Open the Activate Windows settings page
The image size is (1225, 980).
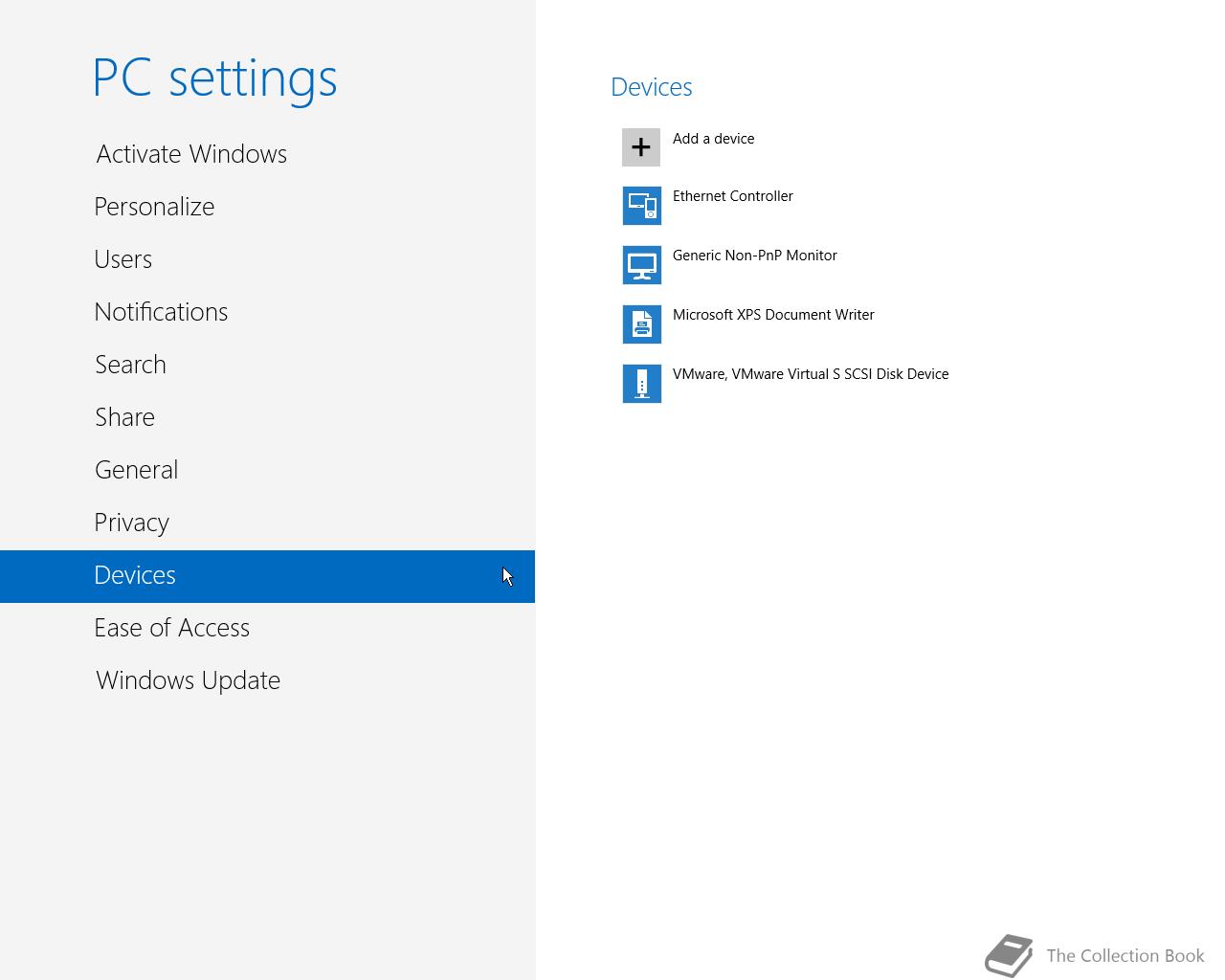267,154
